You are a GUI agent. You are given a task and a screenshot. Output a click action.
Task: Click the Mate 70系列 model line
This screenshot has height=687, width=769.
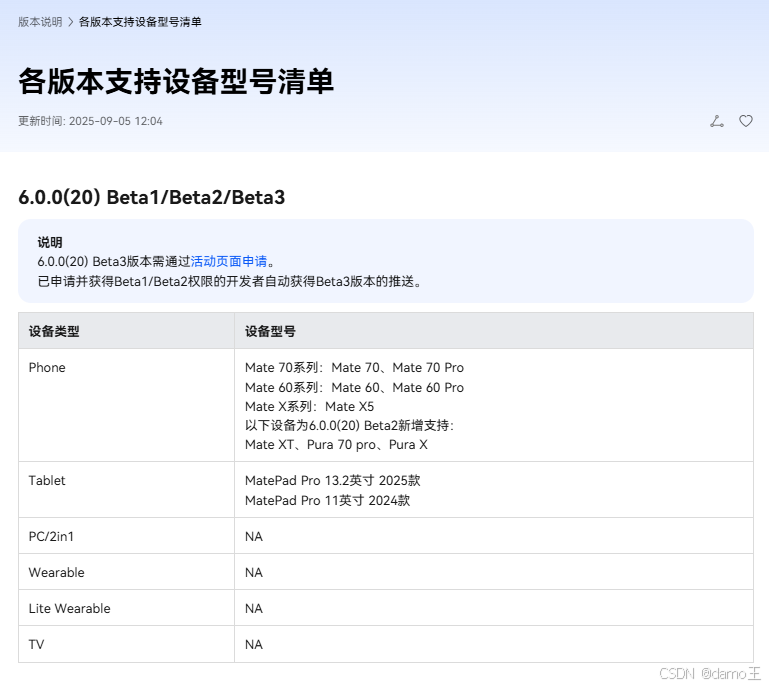click(x=354, y=367)
